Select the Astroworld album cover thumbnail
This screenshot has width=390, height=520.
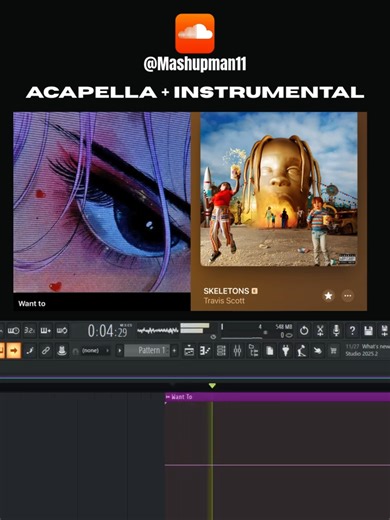point(279,189)
